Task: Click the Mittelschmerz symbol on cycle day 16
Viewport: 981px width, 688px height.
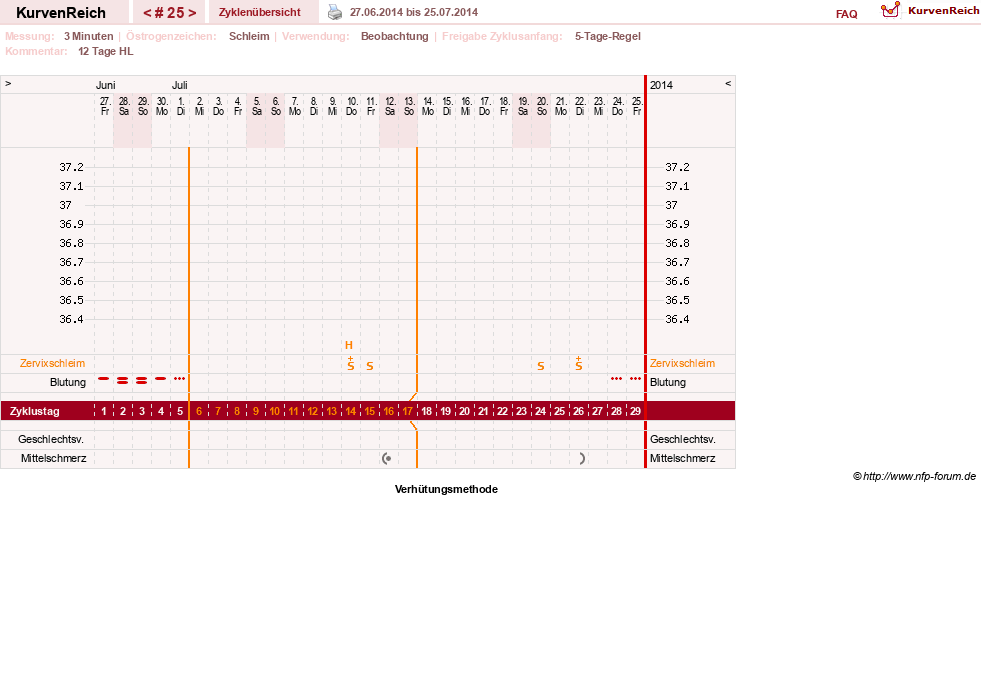Action: [387, 458]
